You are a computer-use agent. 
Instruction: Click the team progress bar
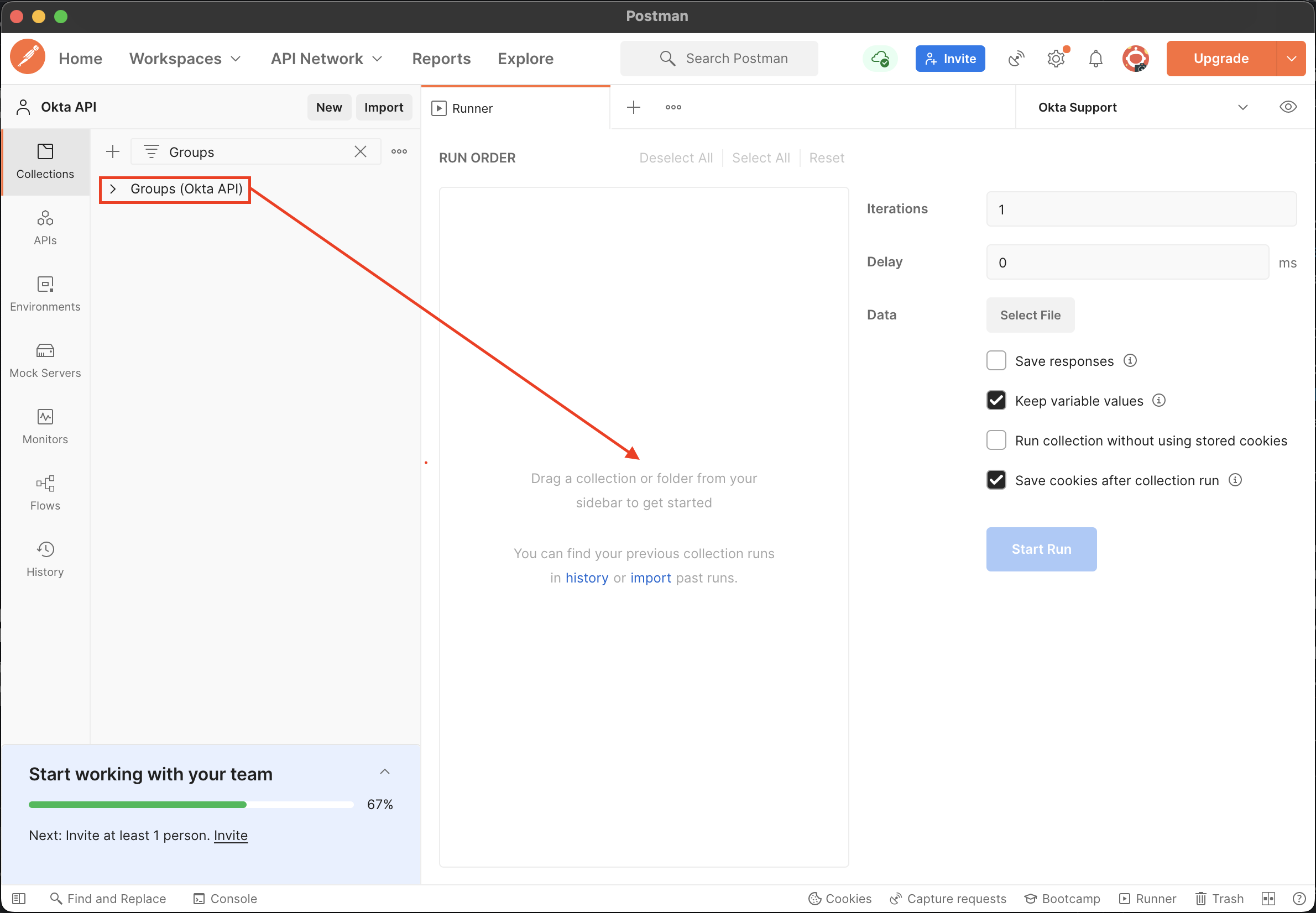coord(191,804)
